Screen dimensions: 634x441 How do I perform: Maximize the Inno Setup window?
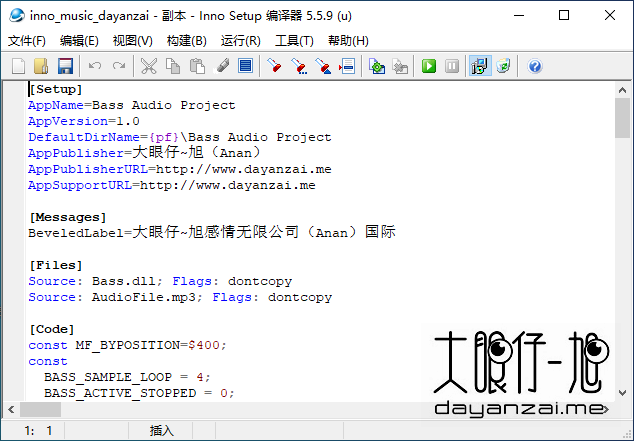pos(564,16)
